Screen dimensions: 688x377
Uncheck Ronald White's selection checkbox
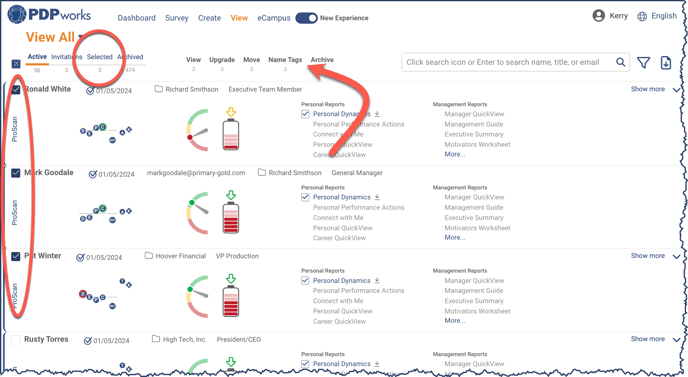[16, 90]
